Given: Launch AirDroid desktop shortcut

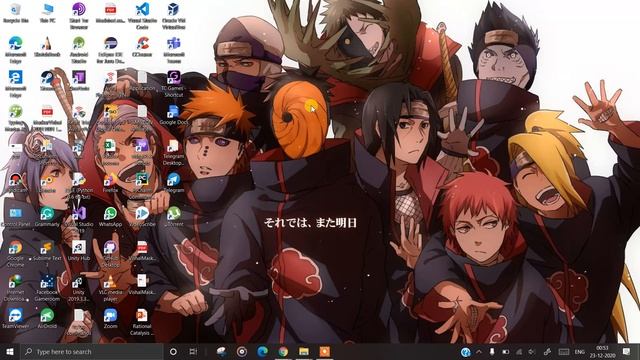Looking at the screenshot, I should tap(47, 319).
